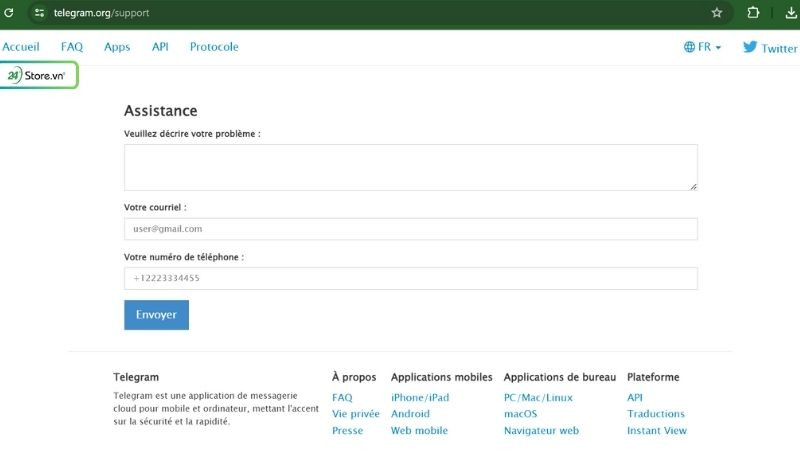
Task: Bookmark this page with the star icon
Action: point(717,13)
